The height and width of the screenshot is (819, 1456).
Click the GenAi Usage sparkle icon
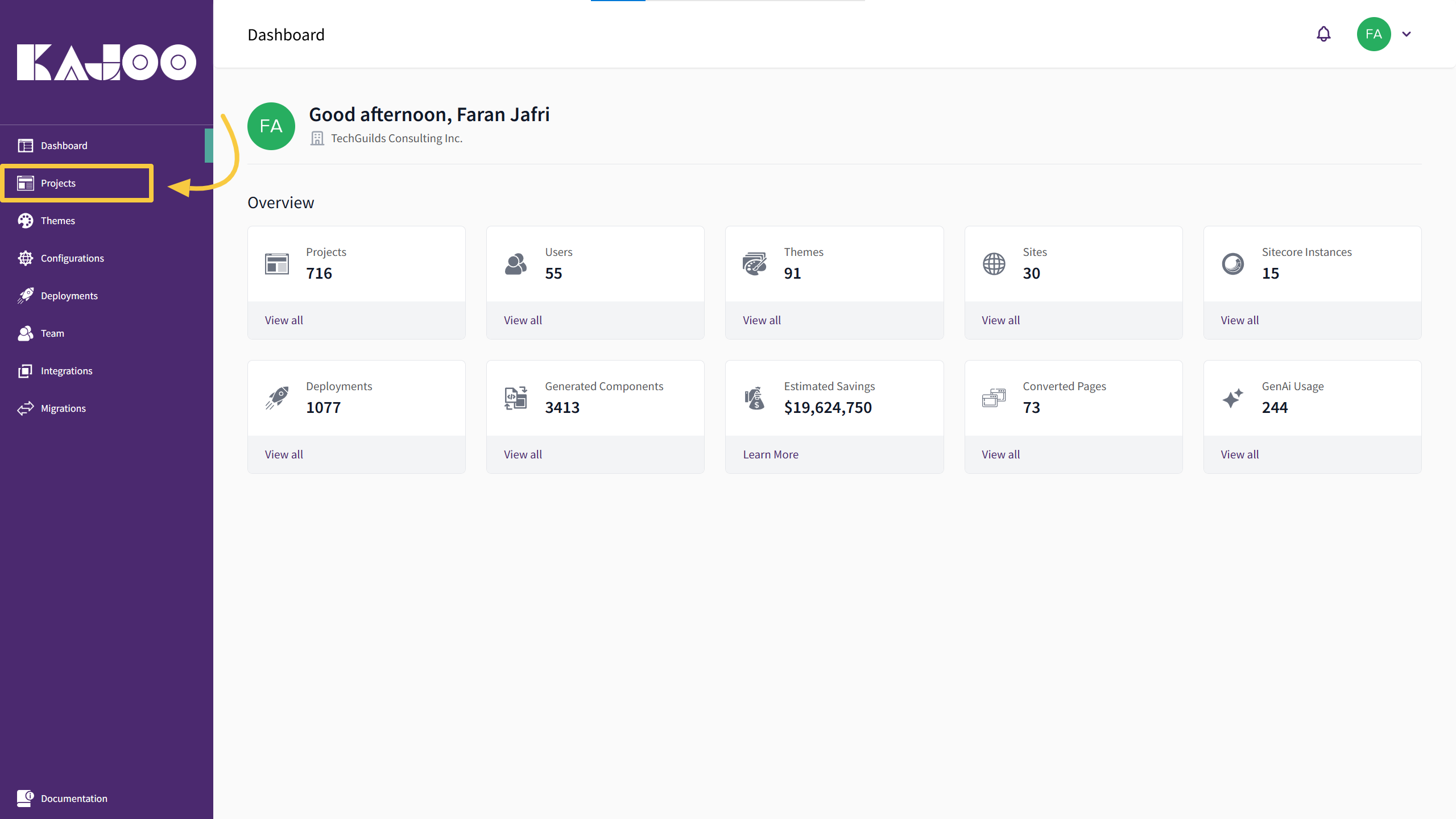1232,398
